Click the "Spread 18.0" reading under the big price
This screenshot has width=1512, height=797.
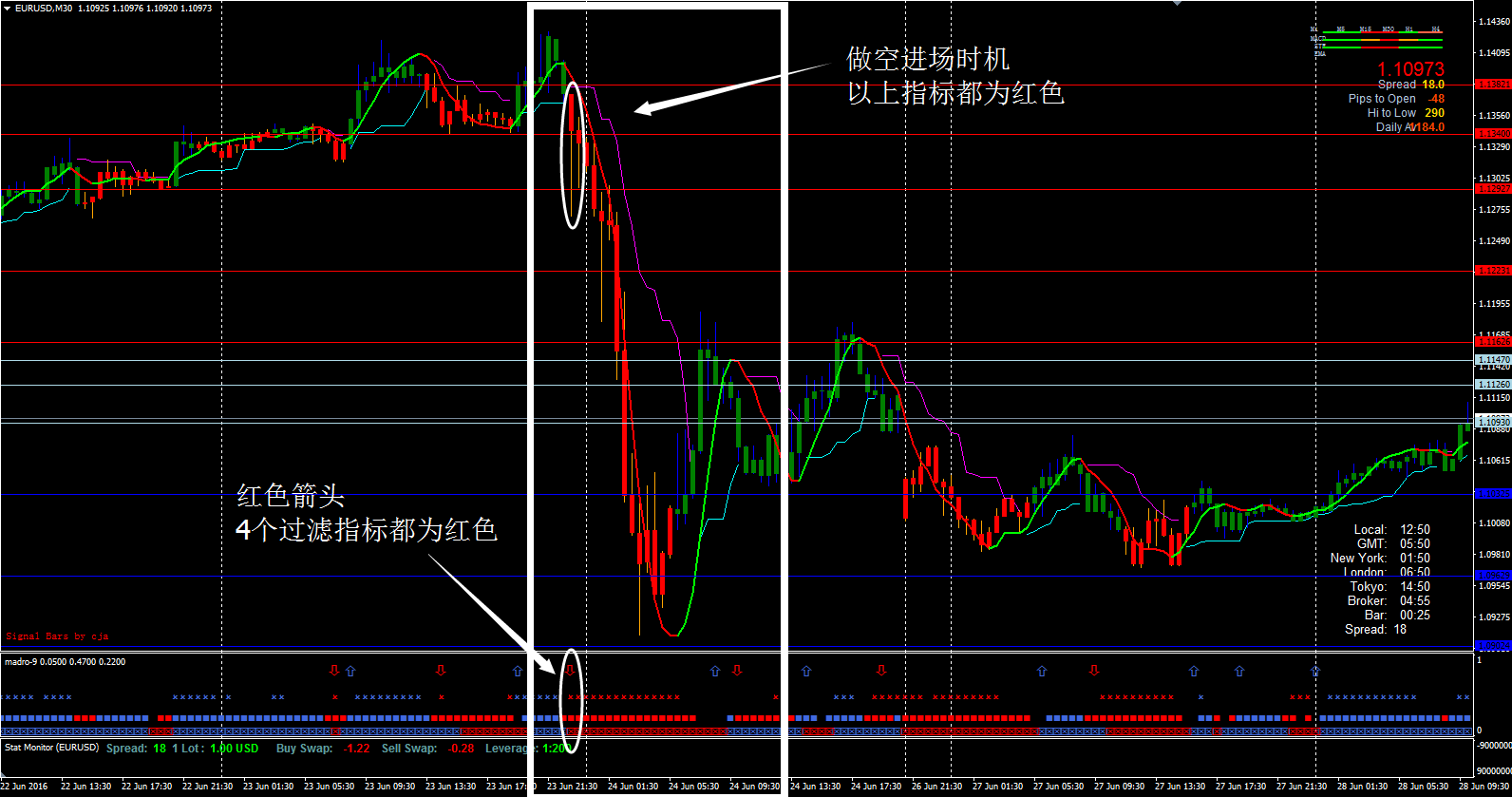pyautogui.click(x=1411, y=85)
